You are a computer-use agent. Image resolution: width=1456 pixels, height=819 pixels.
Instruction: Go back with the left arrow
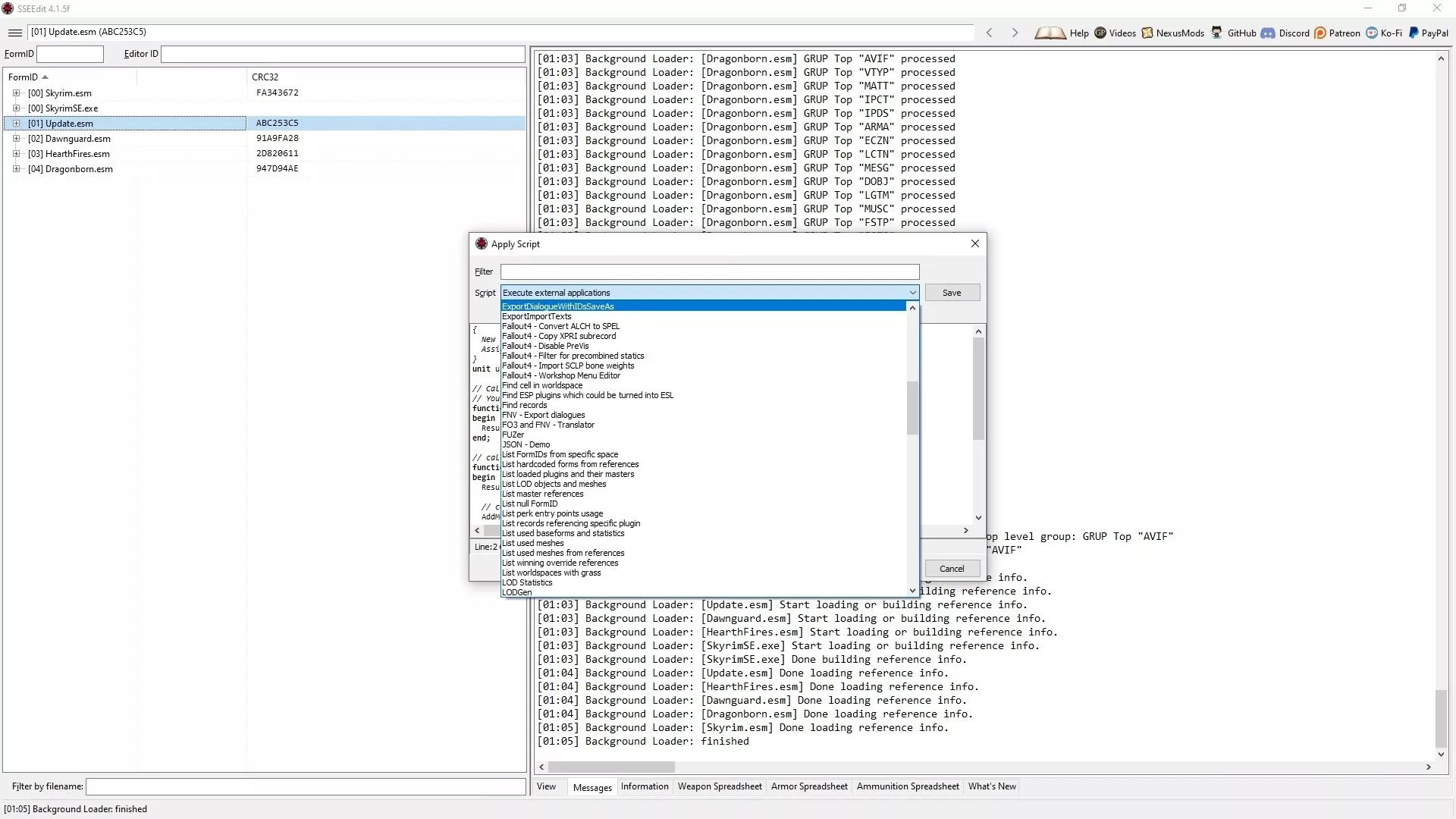click(989, 33)
